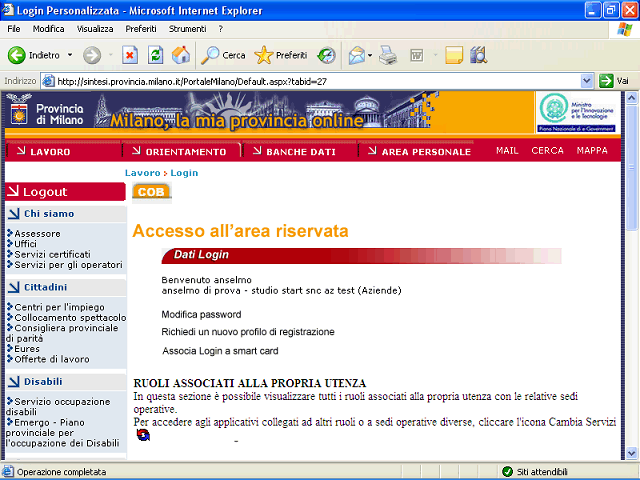Click the red X stop loading icon
The height and width of the screenshot is (480, 640).
pyautogui.click(x=130, y=55)
